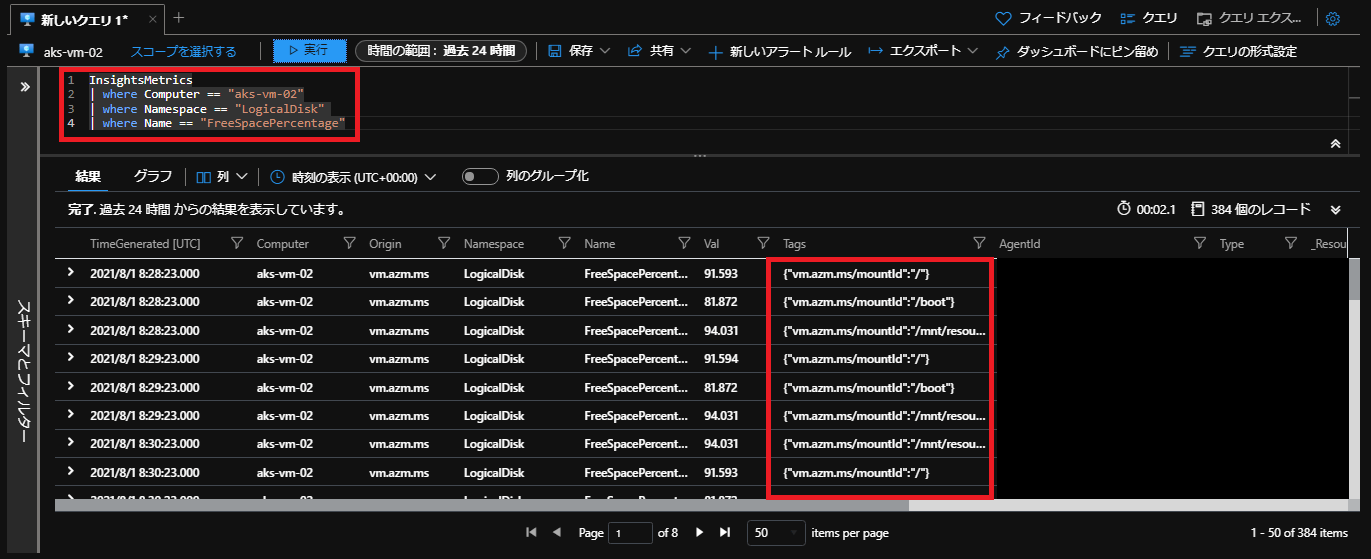Screen dimensions: 1371x559
Task: Expand the スキーマとフィルター side panel
Action: 25,87
